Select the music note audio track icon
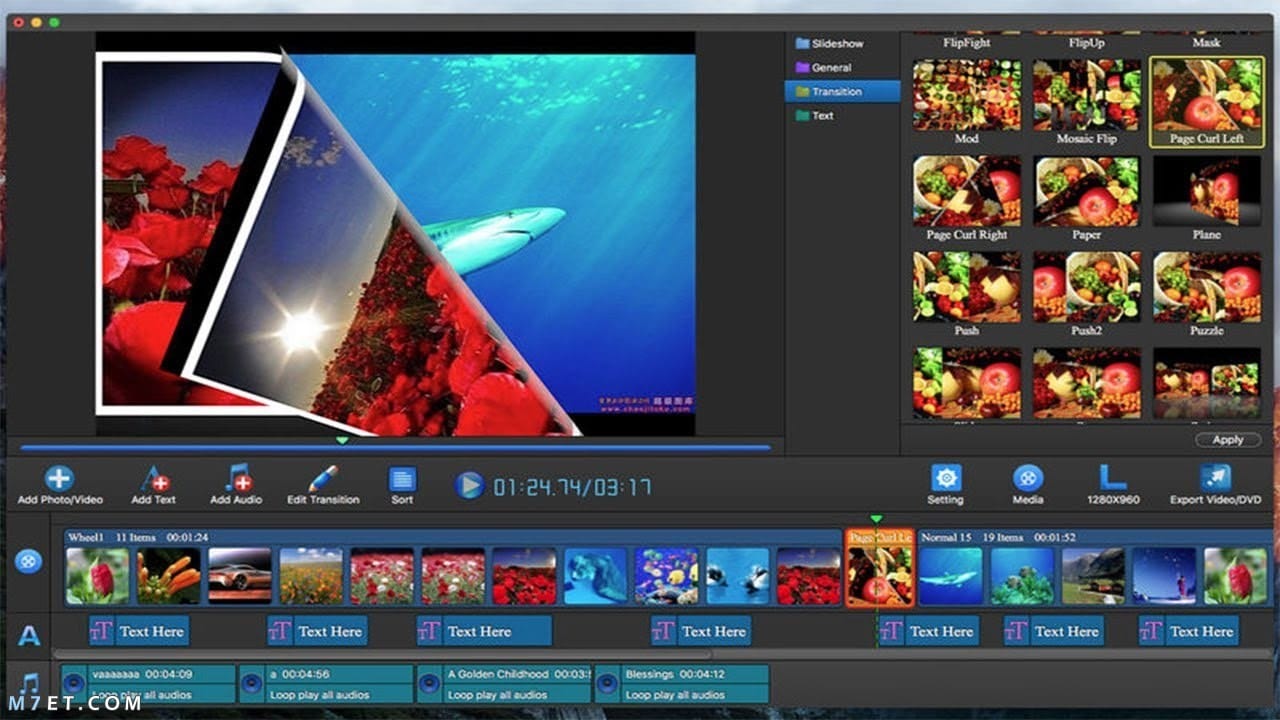 pyautogui.click(x=30, y=685)
